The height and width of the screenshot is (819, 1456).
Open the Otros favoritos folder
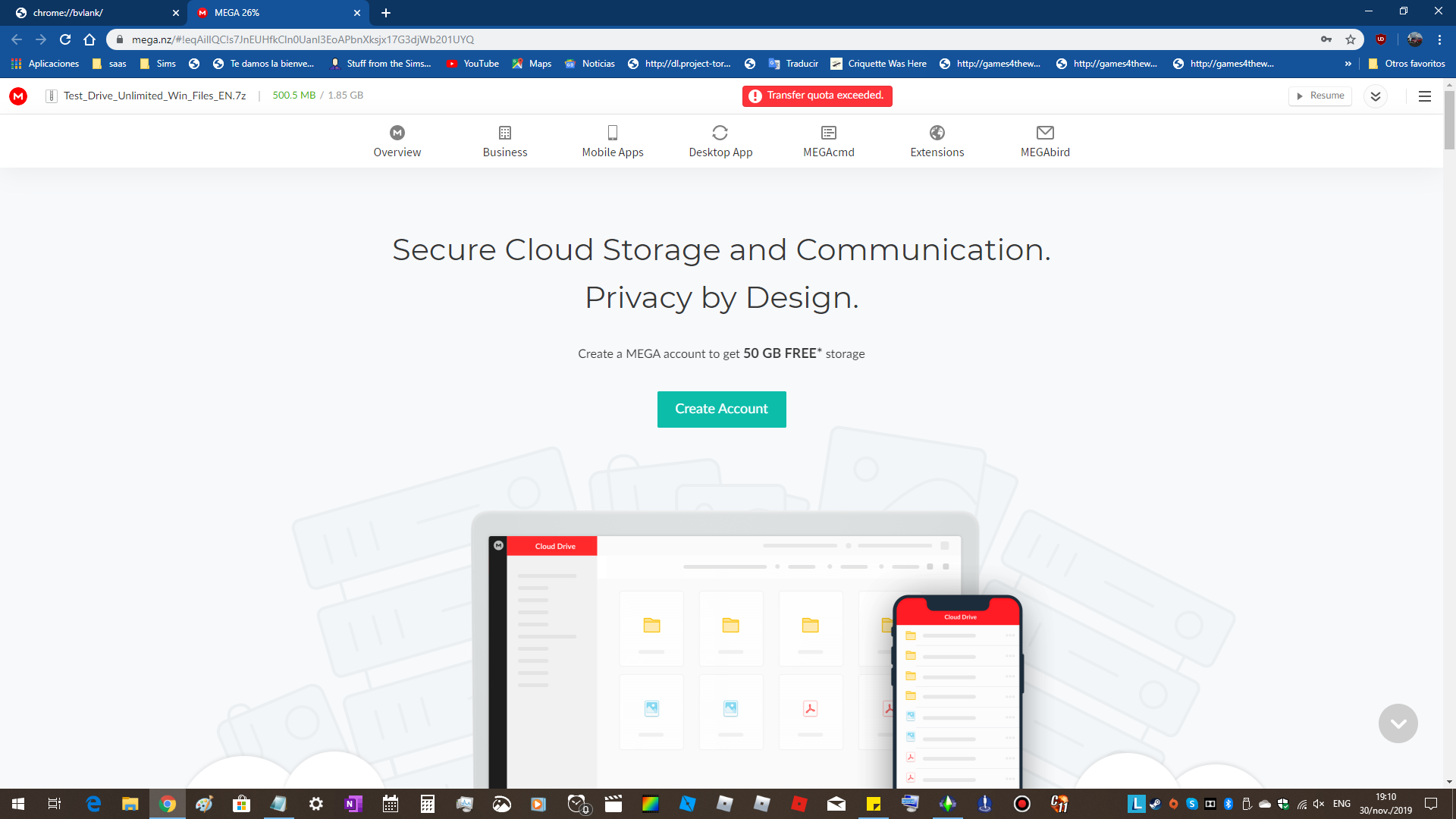pos(1407,64)
